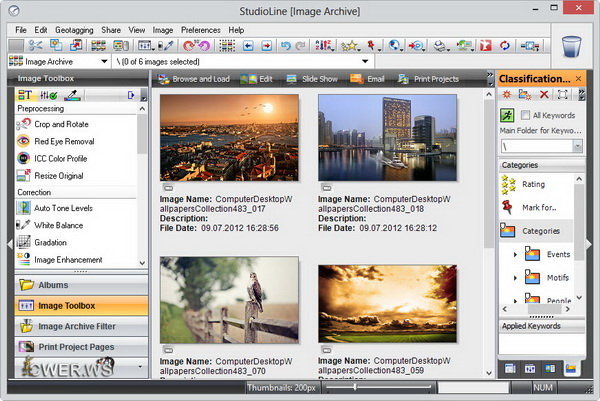600x401 pixels.
Task: Click the Rating stars icon
Action: click(x=508, y=184)
